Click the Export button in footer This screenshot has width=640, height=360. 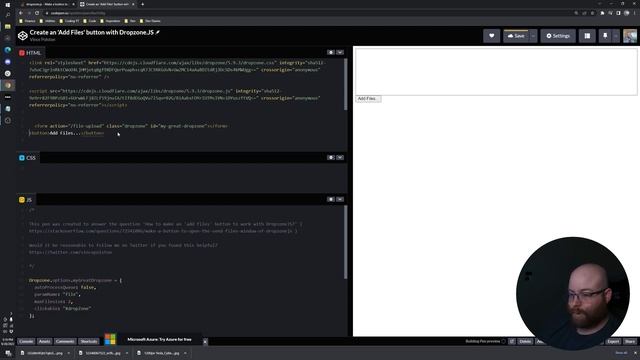coord(613,341)
